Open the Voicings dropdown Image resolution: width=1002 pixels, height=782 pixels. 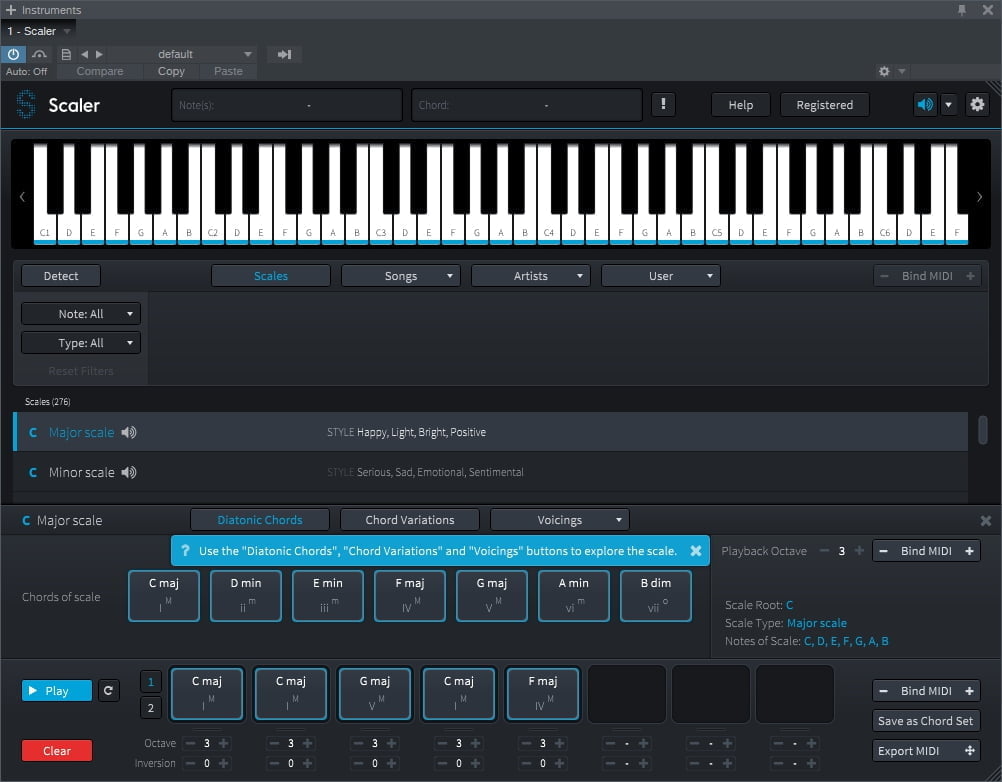(x=560, y=520)
